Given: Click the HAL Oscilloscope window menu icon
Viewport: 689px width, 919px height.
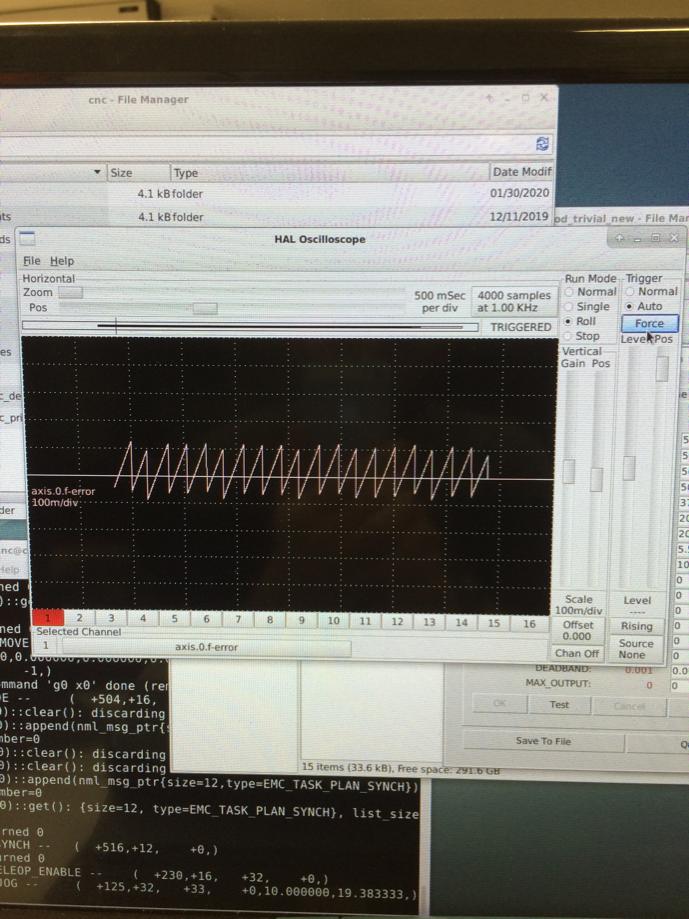Looking at the screenshot, I should [x=27, y=239].
